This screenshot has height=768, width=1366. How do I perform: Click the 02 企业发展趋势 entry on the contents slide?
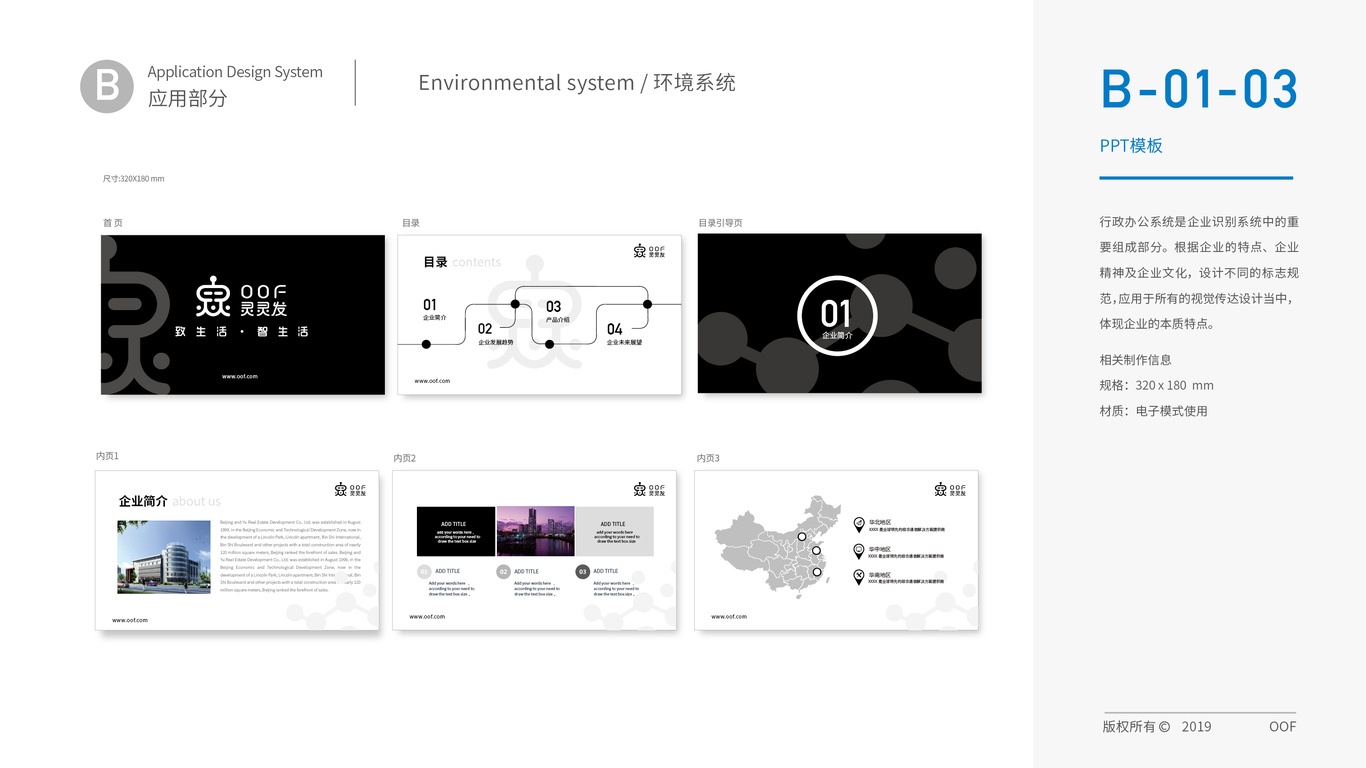[x=495, y=334]
